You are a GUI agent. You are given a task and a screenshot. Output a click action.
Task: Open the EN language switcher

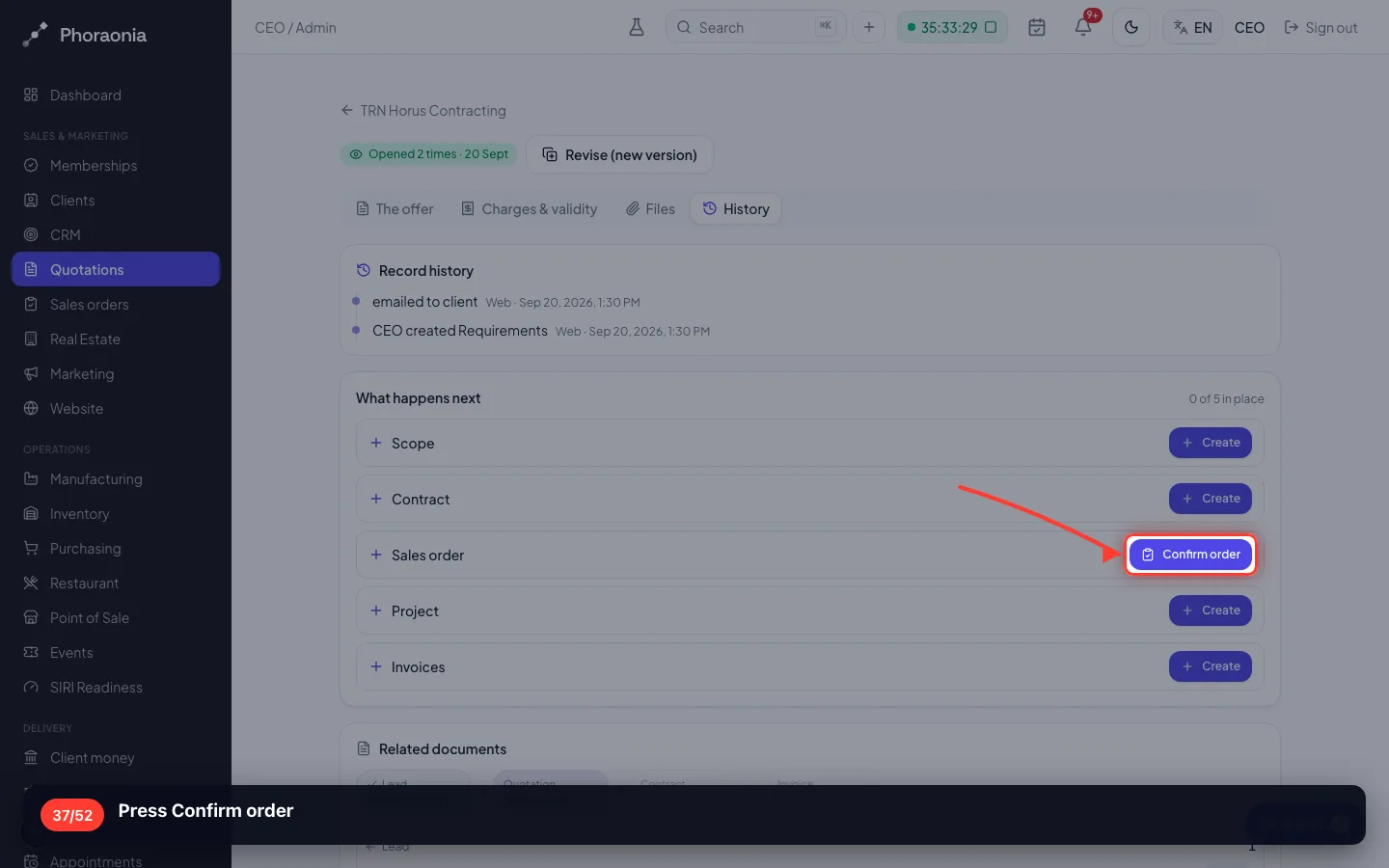[1193, 27]
